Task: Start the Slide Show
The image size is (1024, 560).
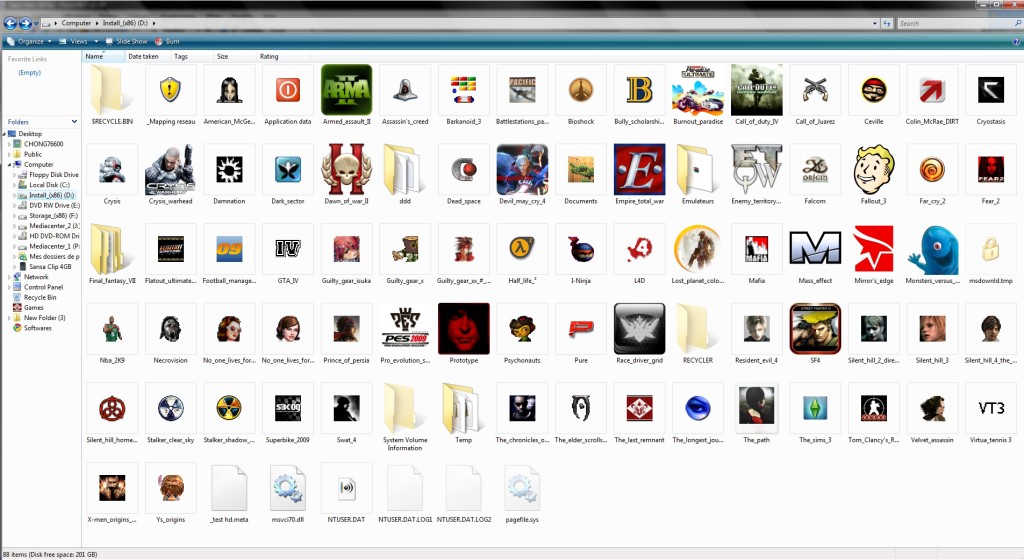Action: [126, 41]
